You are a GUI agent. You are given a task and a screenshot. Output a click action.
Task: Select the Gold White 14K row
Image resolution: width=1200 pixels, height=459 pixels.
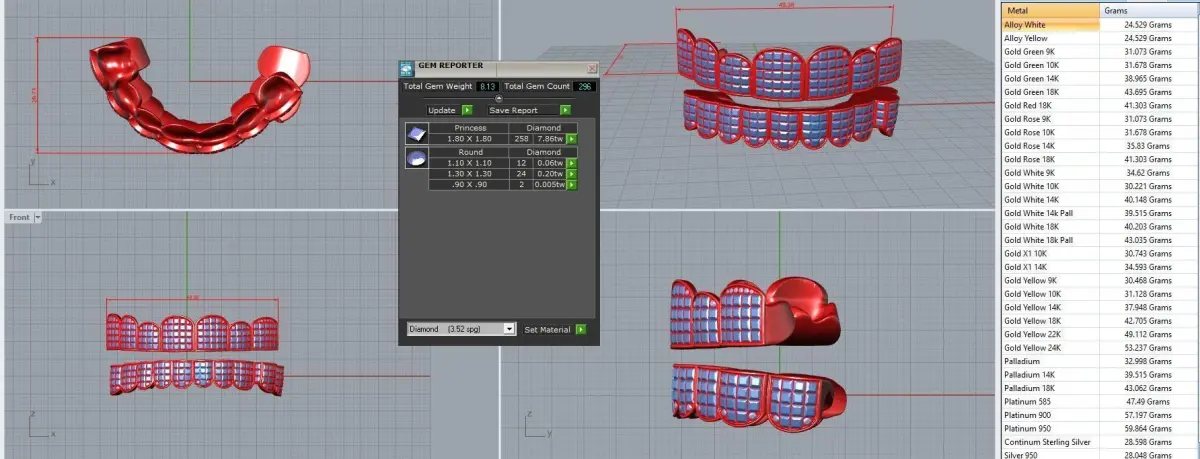[x=1100, y=200]
